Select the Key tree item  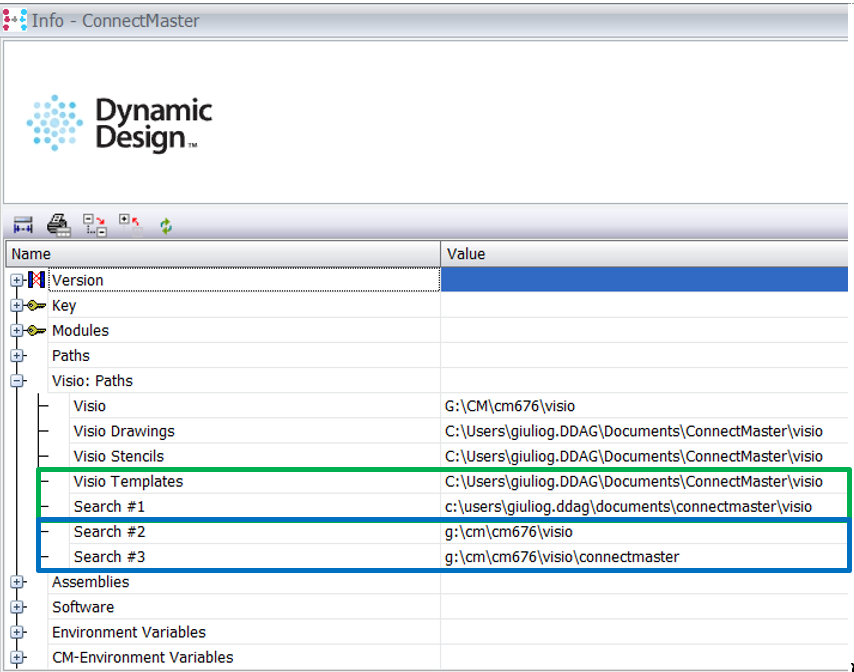[x=64, y=306]
